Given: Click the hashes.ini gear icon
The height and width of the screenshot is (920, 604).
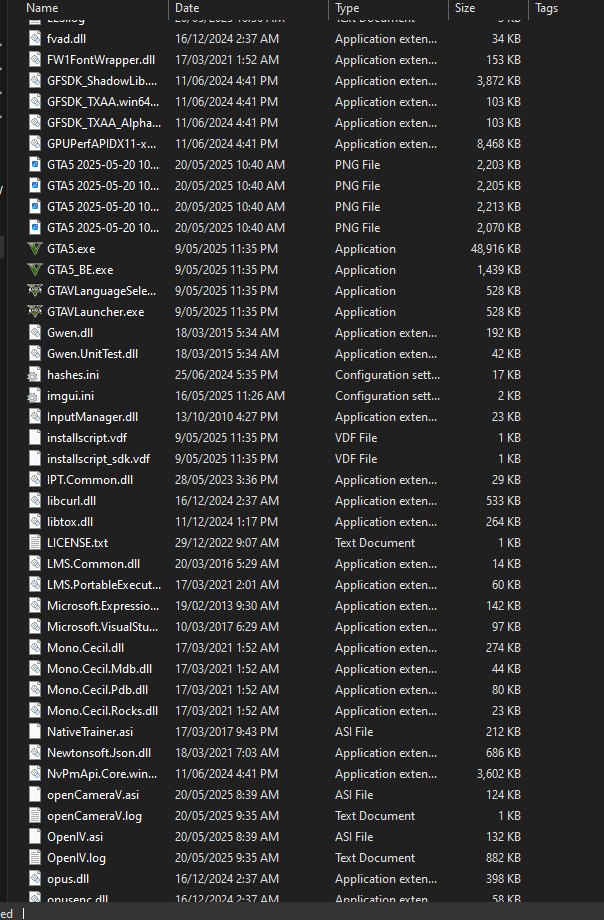Looking at the screenshot, I should point(35,375).
